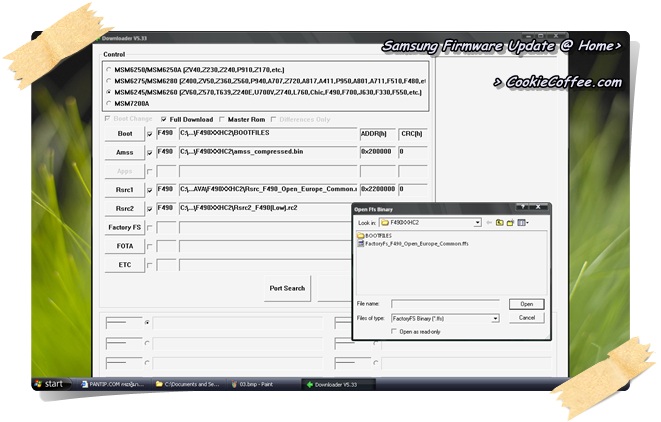661x422 pixels.
Task: Click the help question mark in dialog
Action: point(523,207)
